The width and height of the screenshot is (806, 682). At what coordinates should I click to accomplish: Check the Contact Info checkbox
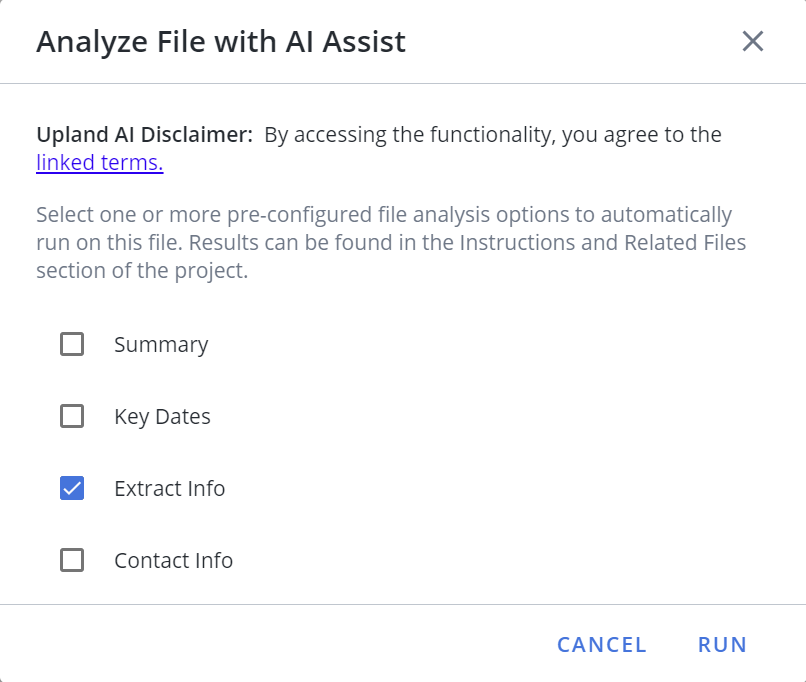coord(72,560)
